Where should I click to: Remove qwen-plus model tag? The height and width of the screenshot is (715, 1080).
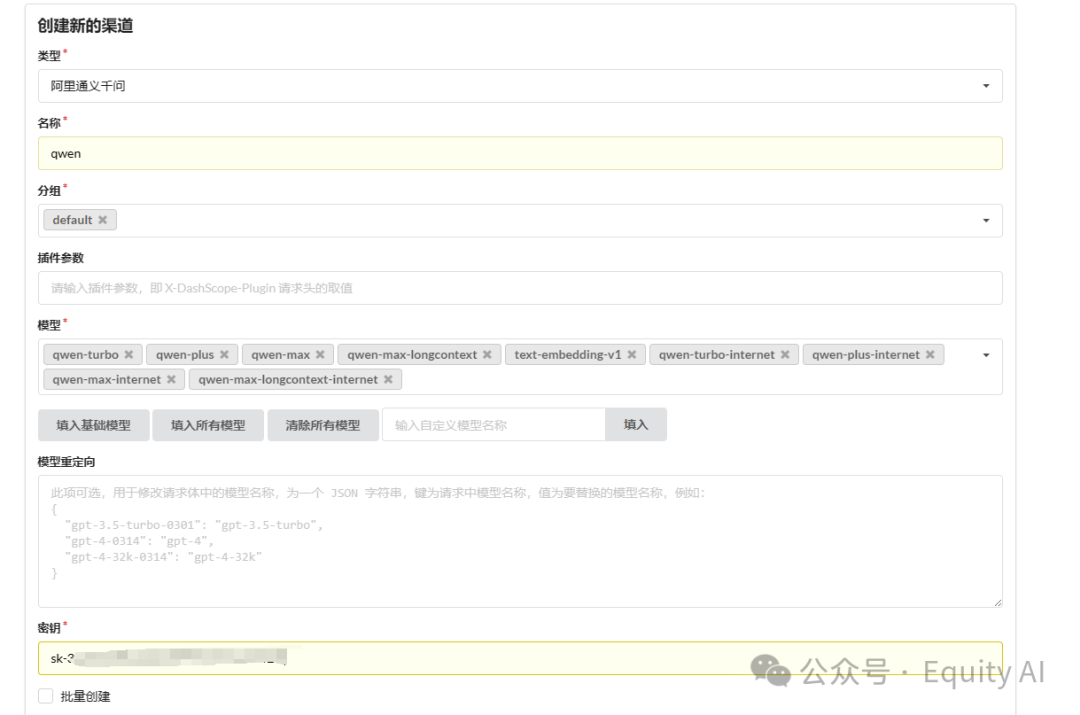[x=225, y=355]
